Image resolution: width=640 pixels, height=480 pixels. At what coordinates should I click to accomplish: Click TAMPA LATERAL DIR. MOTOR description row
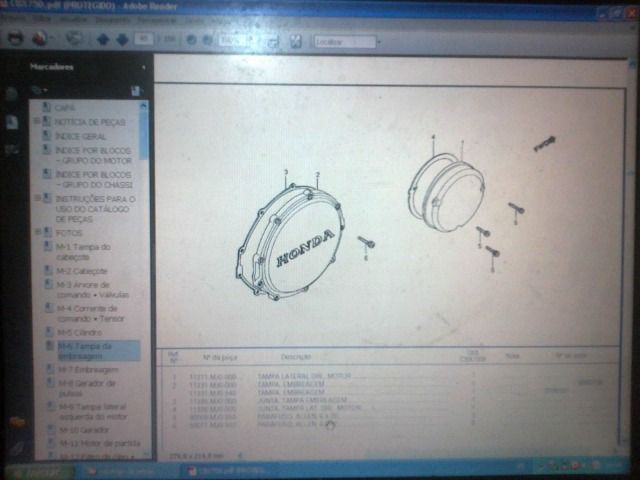[x=304, y=376]
